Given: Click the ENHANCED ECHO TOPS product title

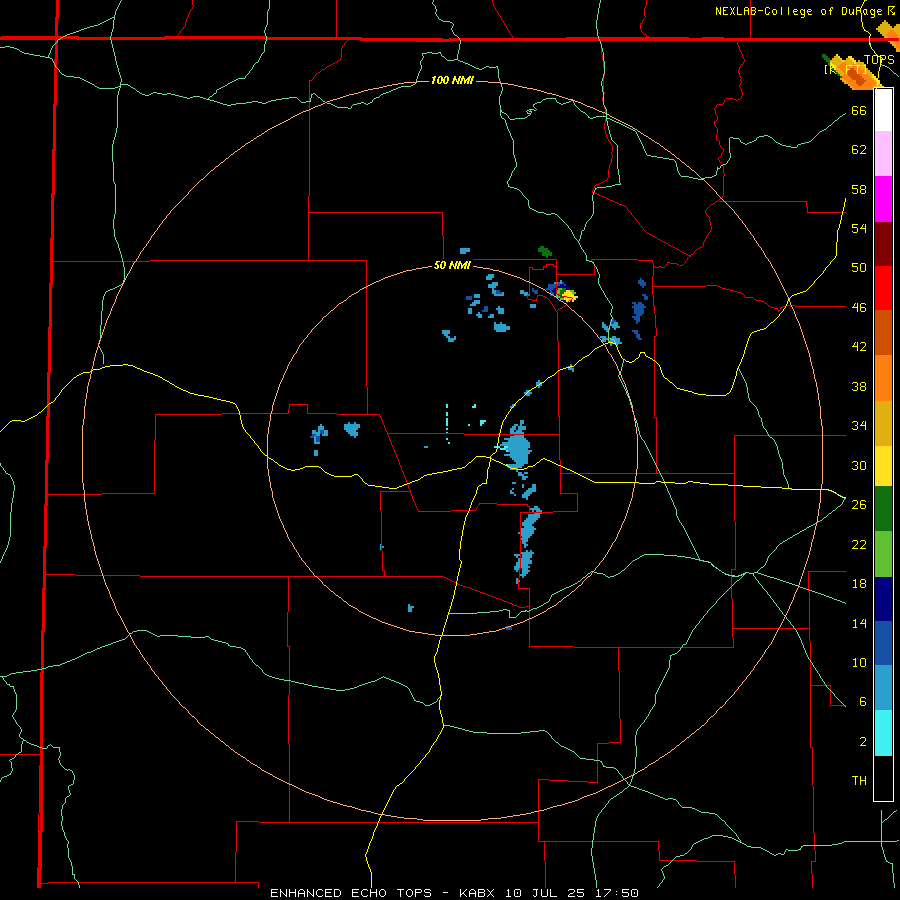Looking at the screenshot, I should pyautogui.click(x=351, y=893).
